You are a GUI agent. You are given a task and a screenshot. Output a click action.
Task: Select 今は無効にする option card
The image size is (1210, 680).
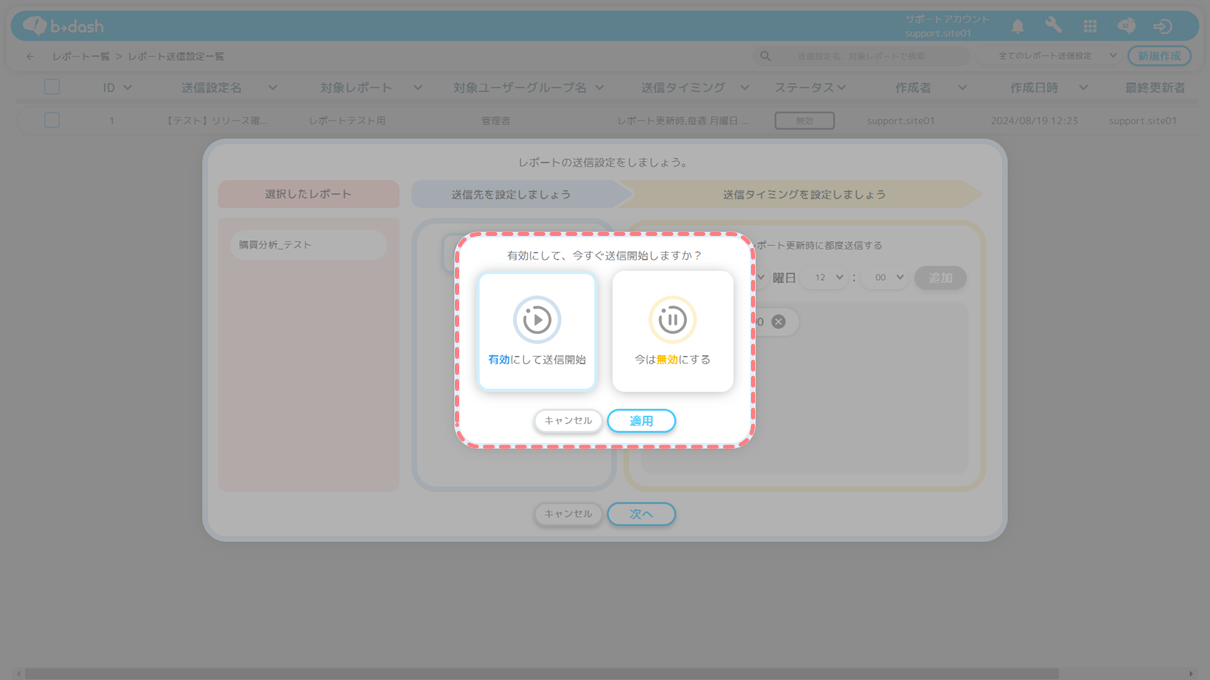(x=673, y=331)
